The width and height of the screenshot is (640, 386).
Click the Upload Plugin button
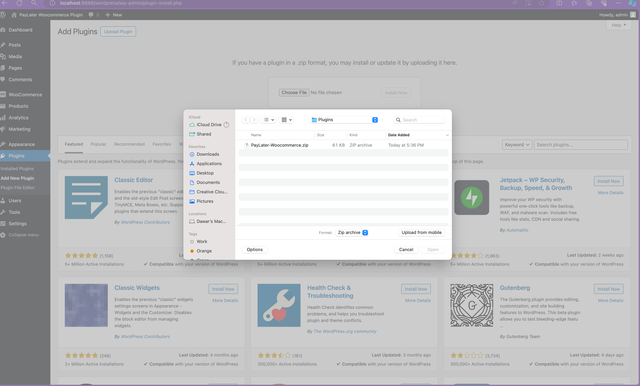(118, 31)
